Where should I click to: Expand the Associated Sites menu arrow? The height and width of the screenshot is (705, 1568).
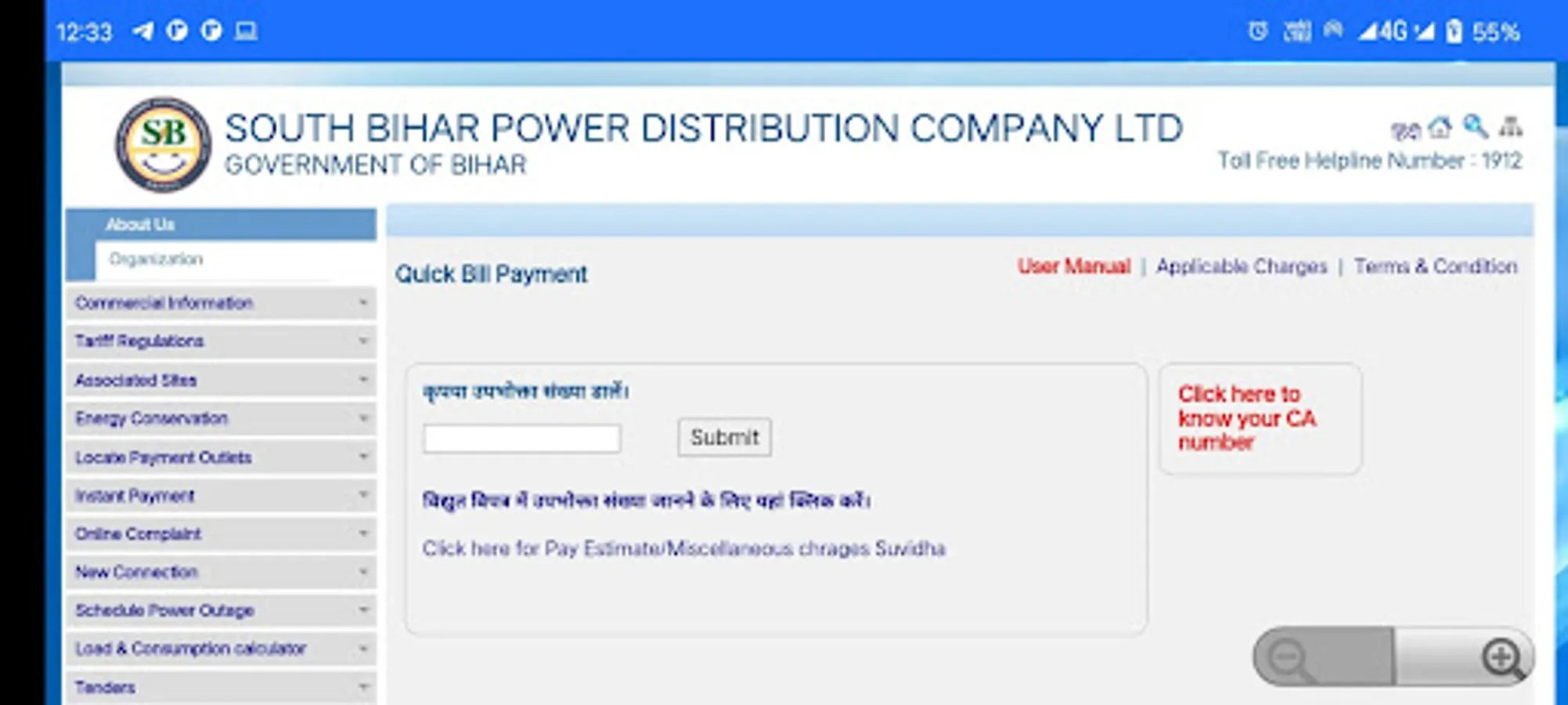362,379
